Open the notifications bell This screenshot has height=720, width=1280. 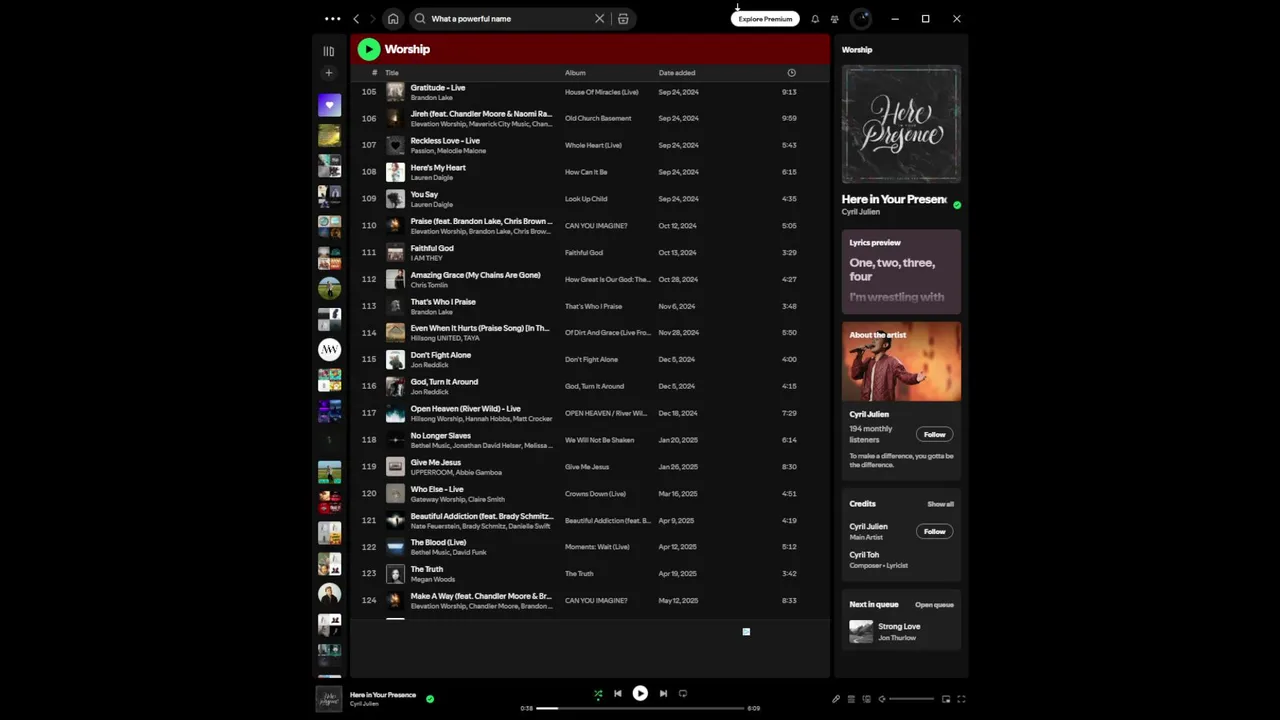click(x=815, y=19)
